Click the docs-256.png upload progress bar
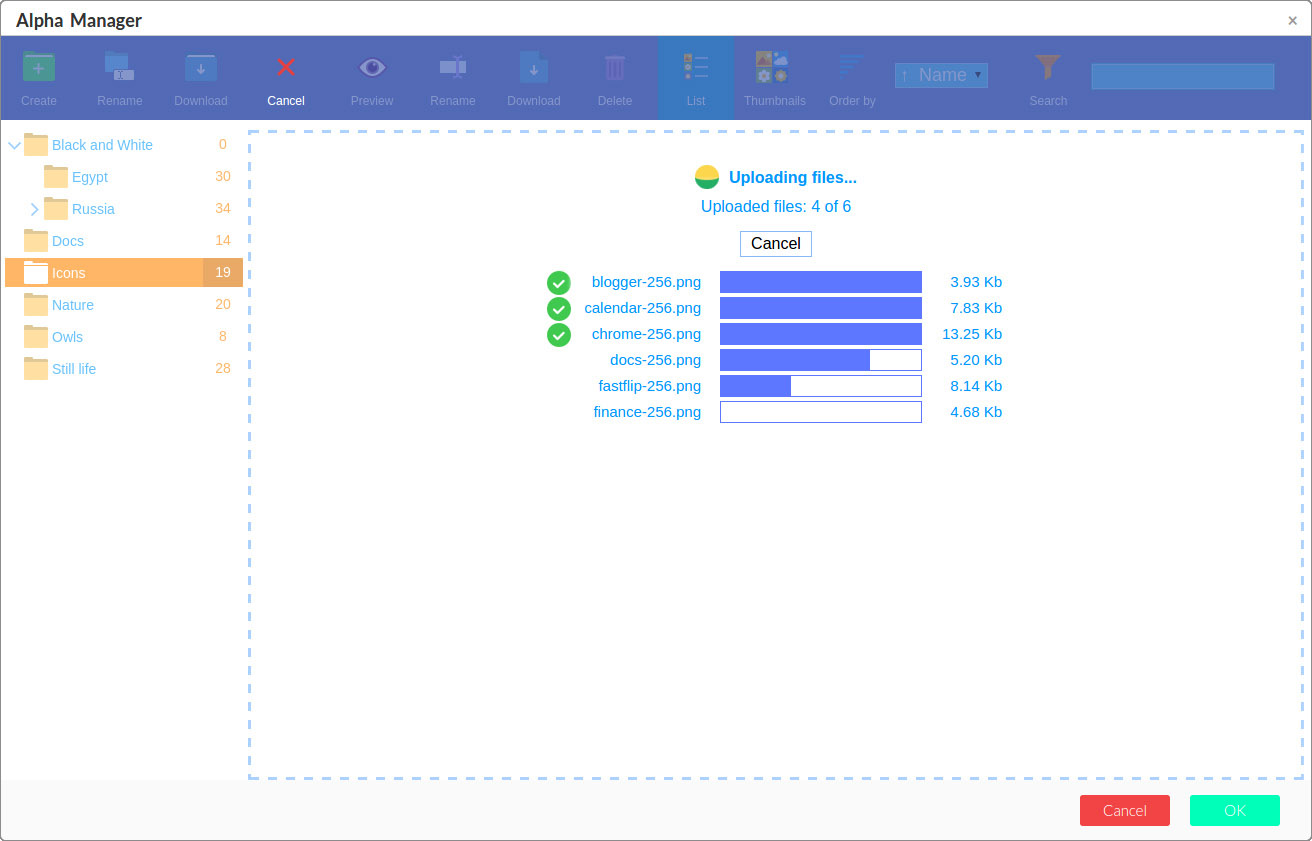This screenshot has width=1312, height=841. (x=820, y=360)
